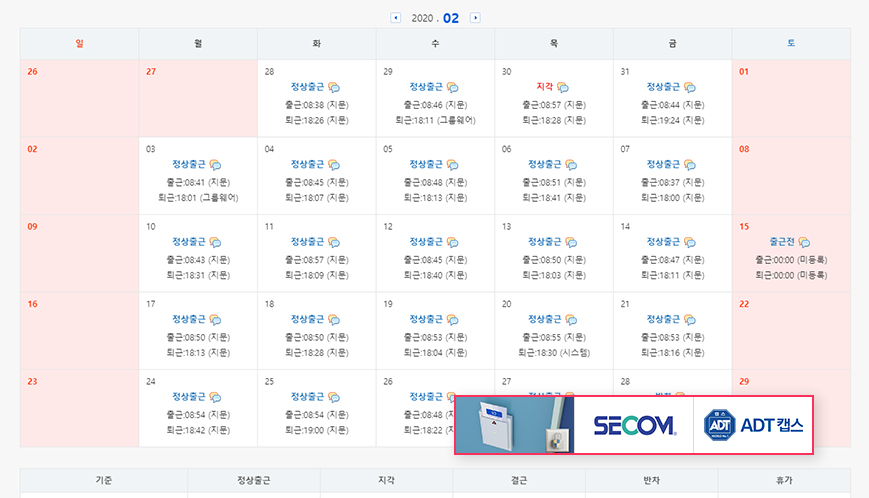Go to previous month arrow

click(396, 18)
